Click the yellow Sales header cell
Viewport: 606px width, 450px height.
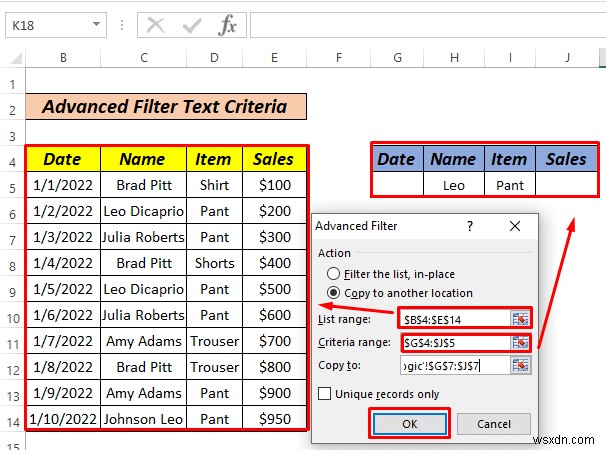tap(274, 159)
